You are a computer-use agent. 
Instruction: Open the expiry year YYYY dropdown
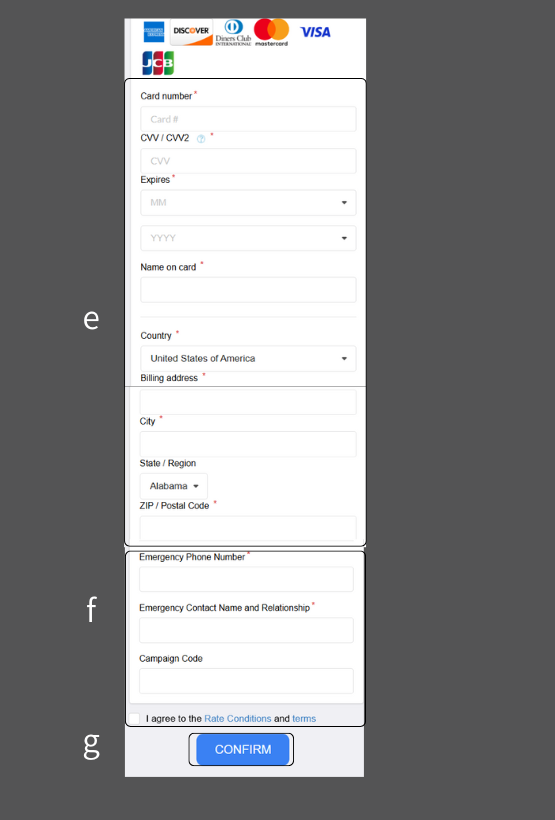click(248, 238)
